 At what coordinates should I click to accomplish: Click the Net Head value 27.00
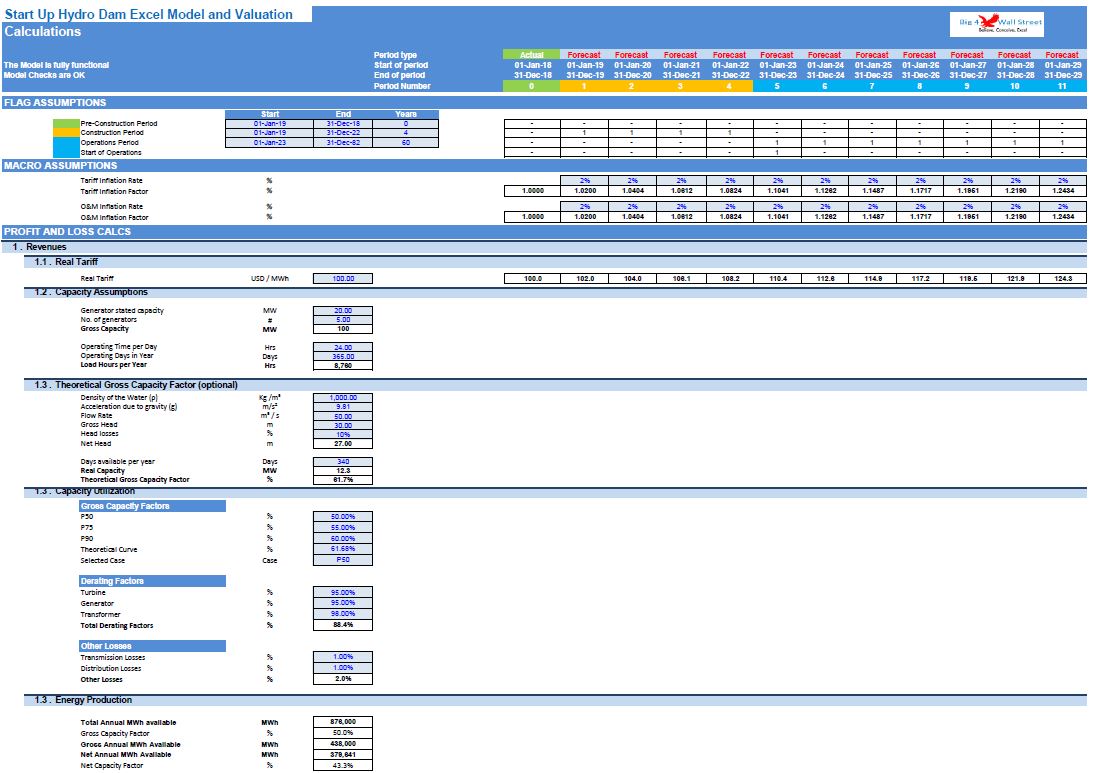[x=342, y=443]
